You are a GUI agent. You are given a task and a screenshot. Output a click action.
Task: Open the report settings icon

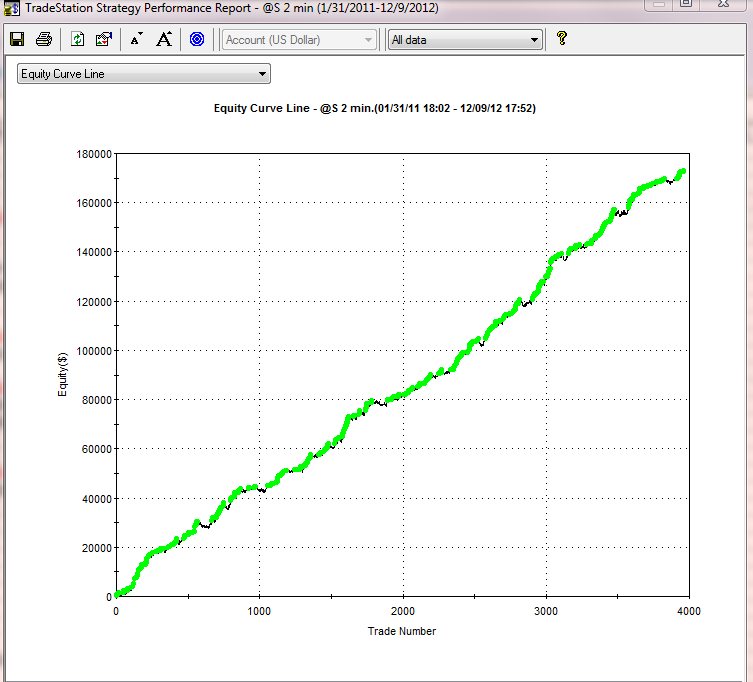click(104, 40)
